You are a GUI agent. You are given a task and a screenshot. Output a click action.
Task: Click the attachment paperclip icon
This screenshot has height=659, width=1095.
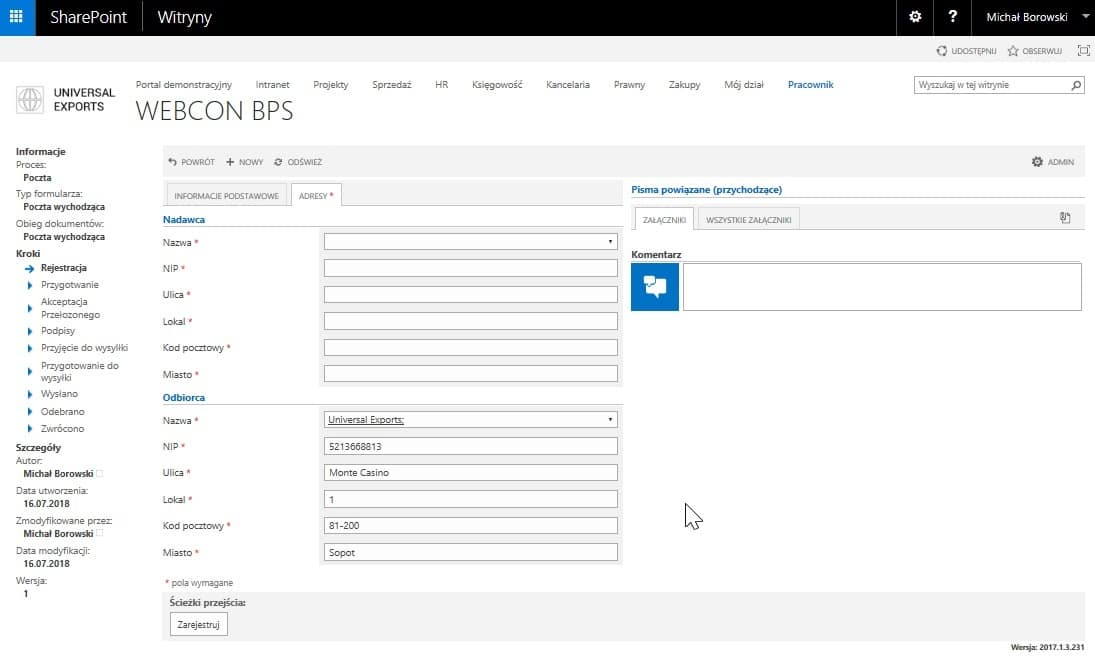tap(1065, 218)
